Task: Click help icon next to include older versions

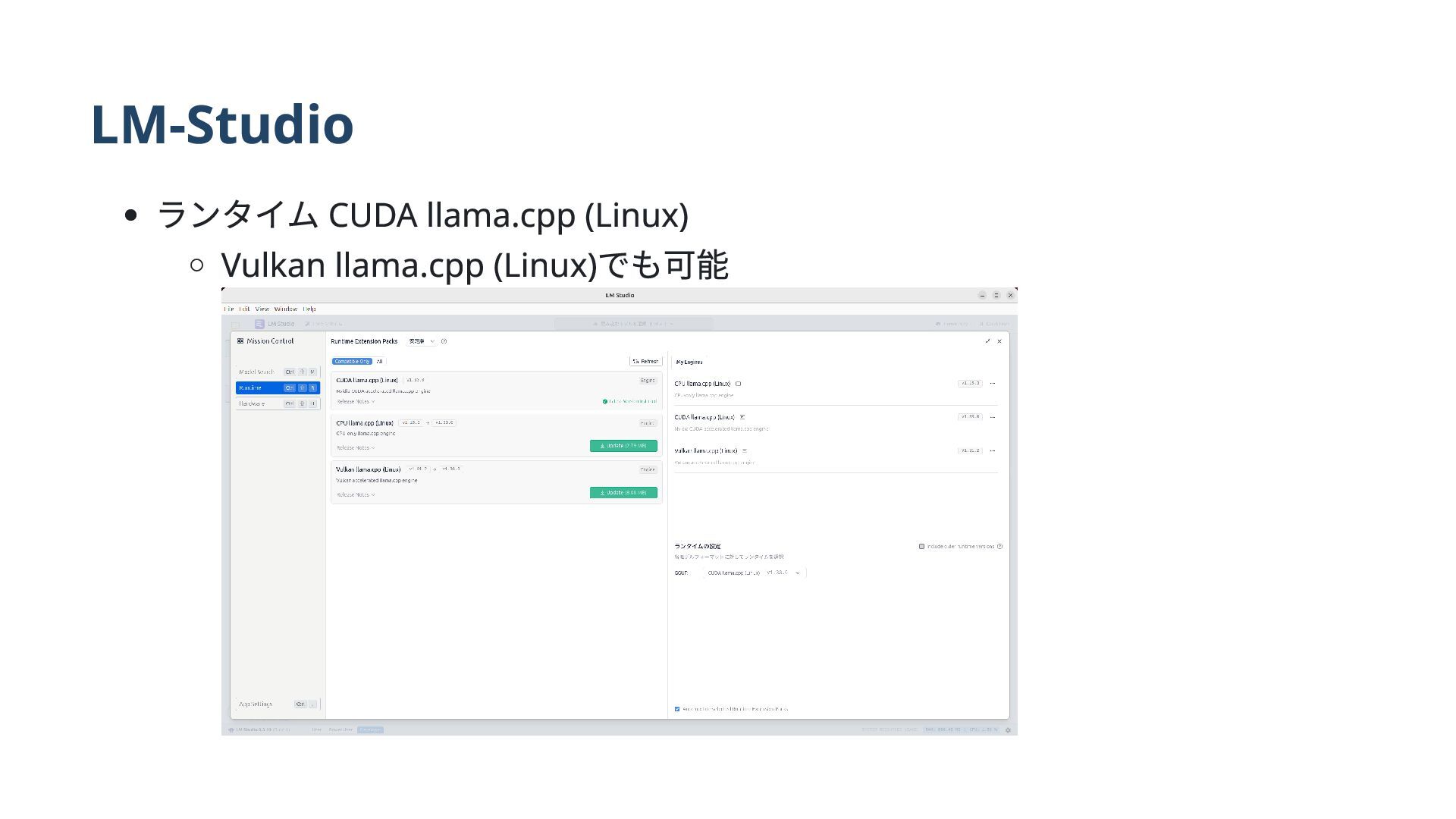Action: coord(999,547)
